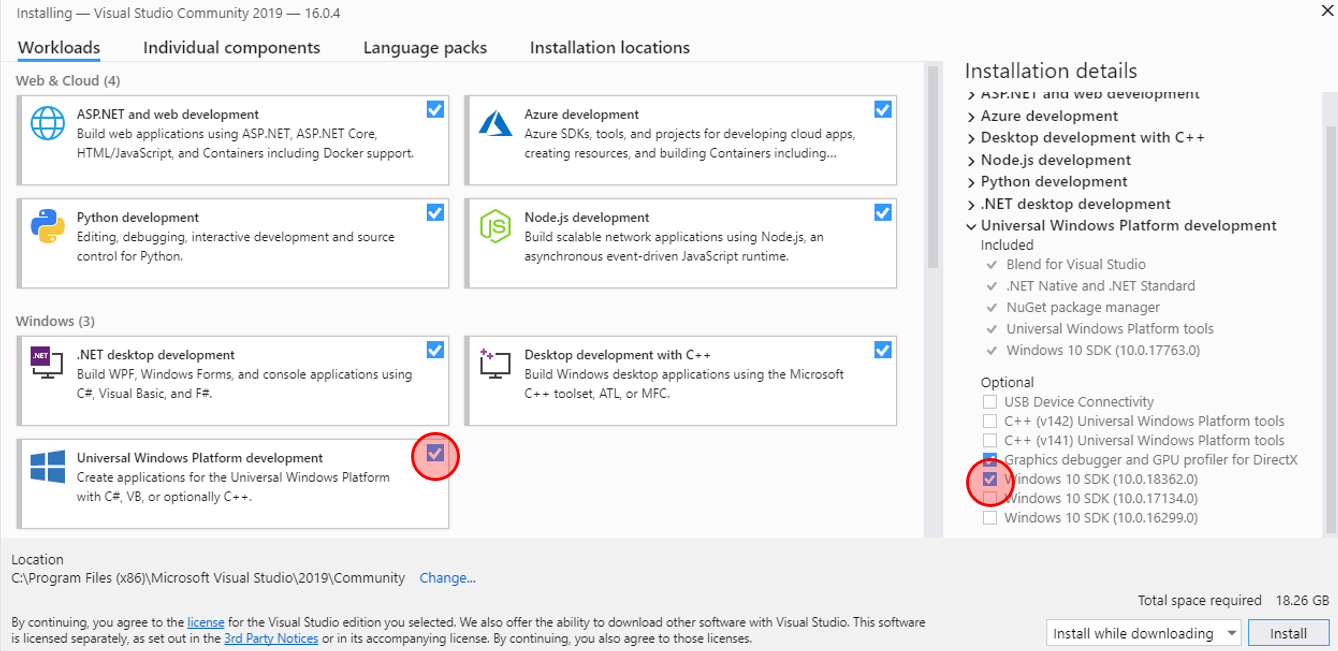This screenshot has height=651, width=1338.
Task: Enable USB Device Connectivity optional component
Action: pyautogui.click(x=990, y=402)
